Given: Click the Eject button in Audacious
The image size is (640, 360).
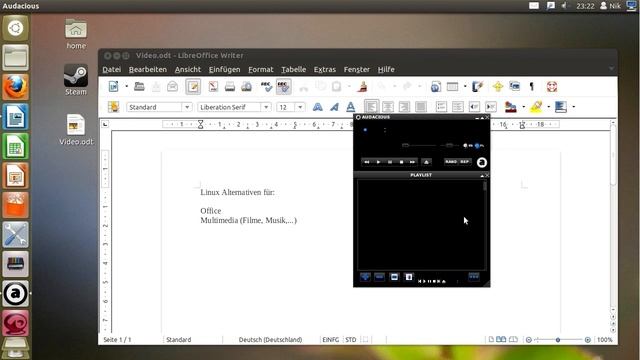Looking at the screenshot, I should pos(426,162).
